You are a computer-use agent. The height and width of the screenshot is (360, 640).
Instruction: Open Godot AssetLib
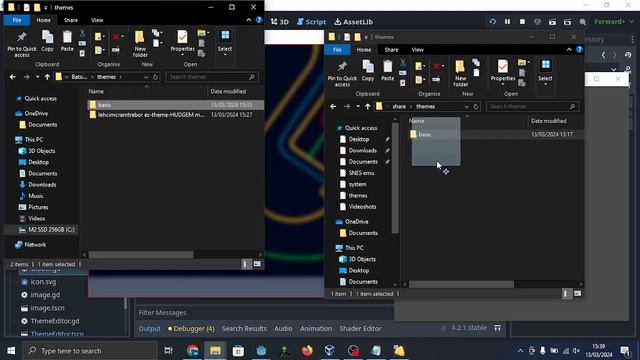(353, 22)
